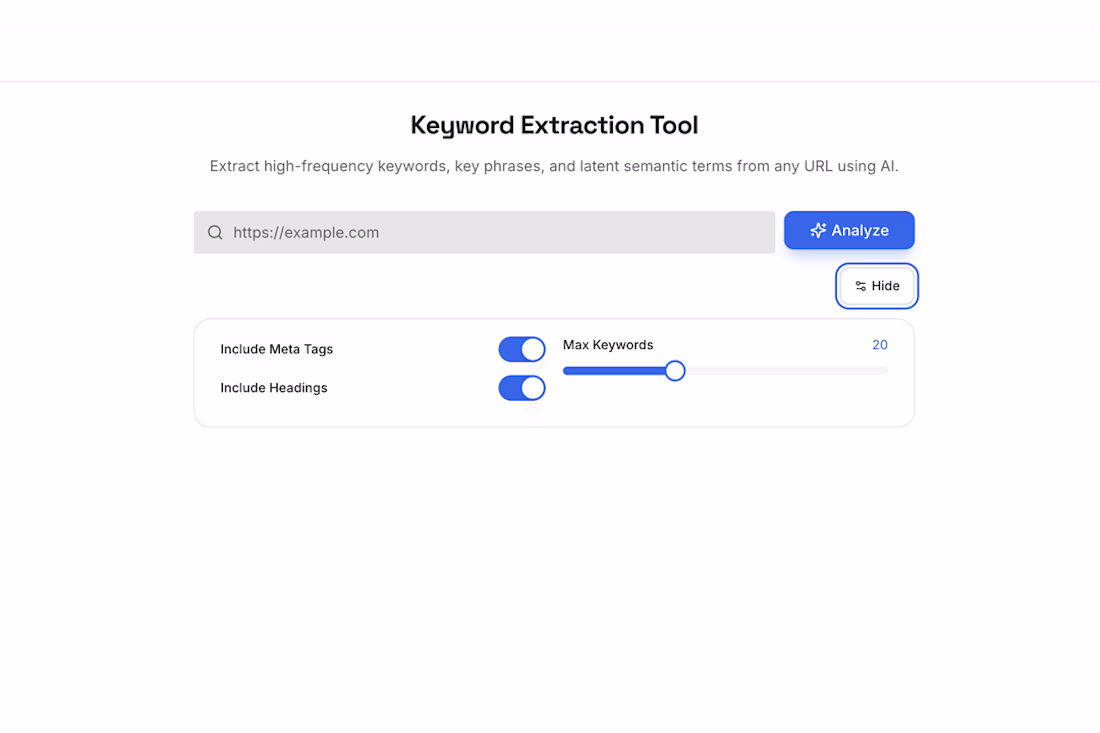This screenshot has height=733, width=1100.
Task: Click the Include Meta Tags label
Action: (276, 349)
